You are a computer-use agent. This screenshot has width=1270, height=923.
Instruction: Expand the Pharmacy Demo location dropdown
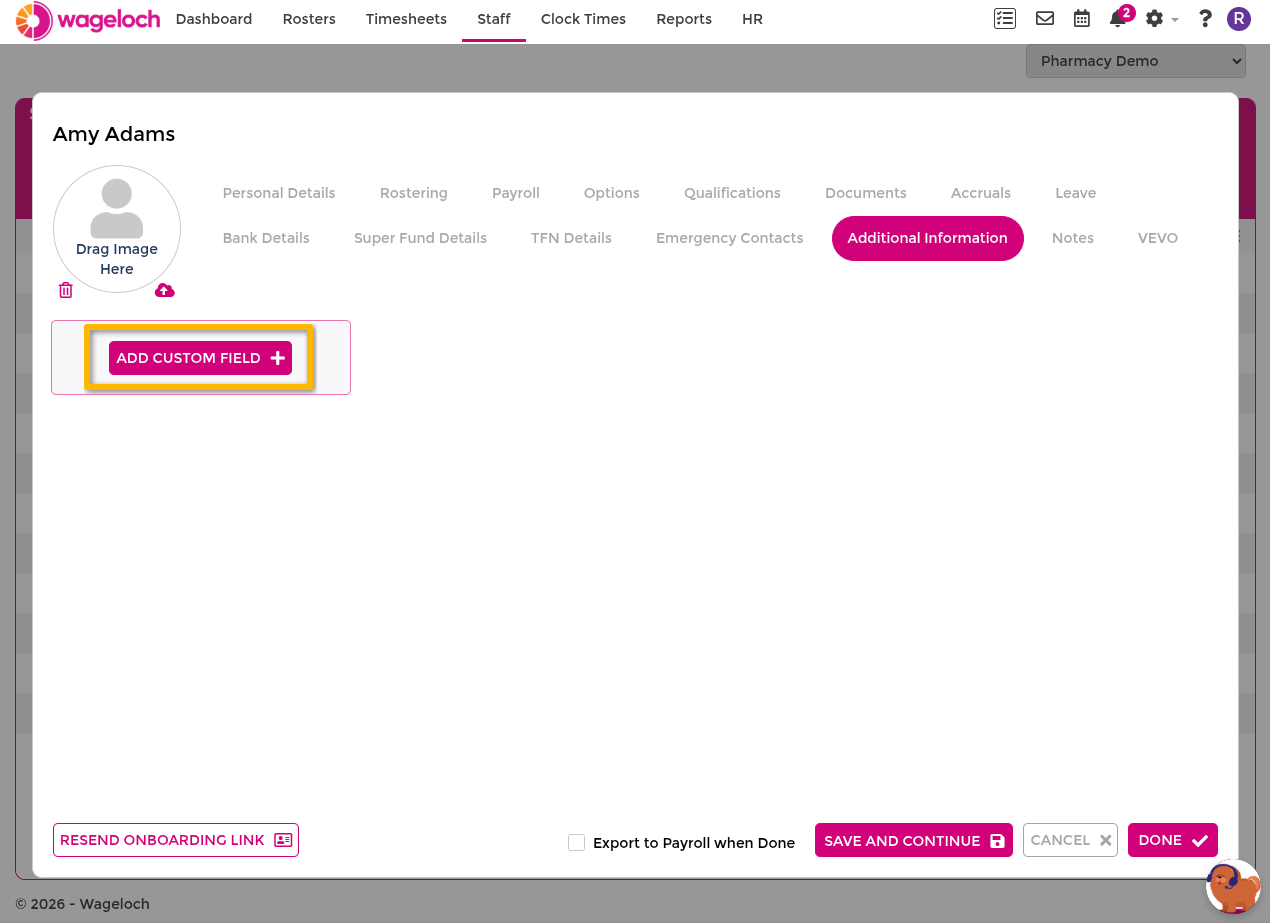[x=1135, y=61]
